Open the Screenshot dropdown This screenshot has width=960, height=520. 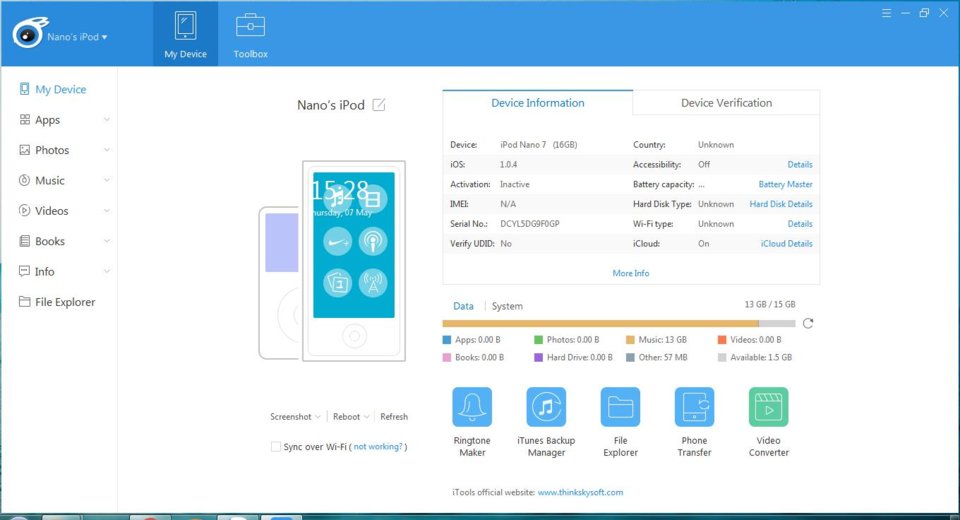click(295, 416)
